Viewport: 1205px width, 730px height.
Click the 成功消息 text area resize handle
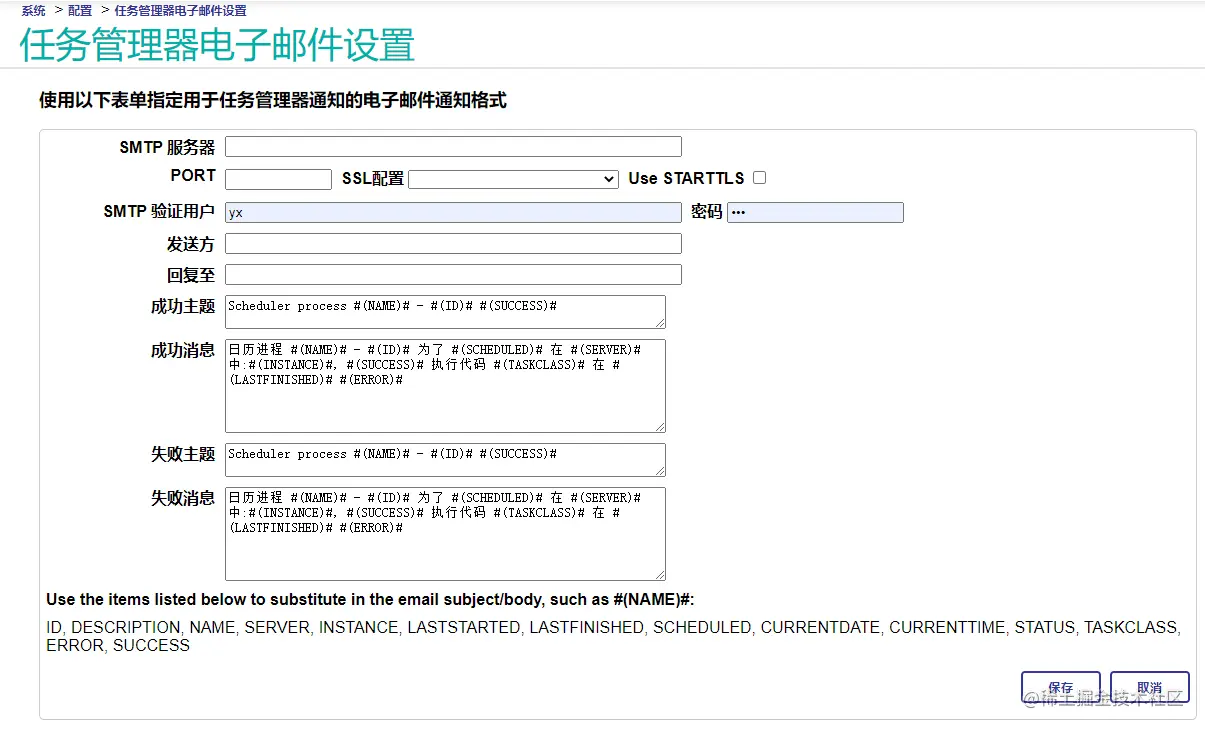659,427
